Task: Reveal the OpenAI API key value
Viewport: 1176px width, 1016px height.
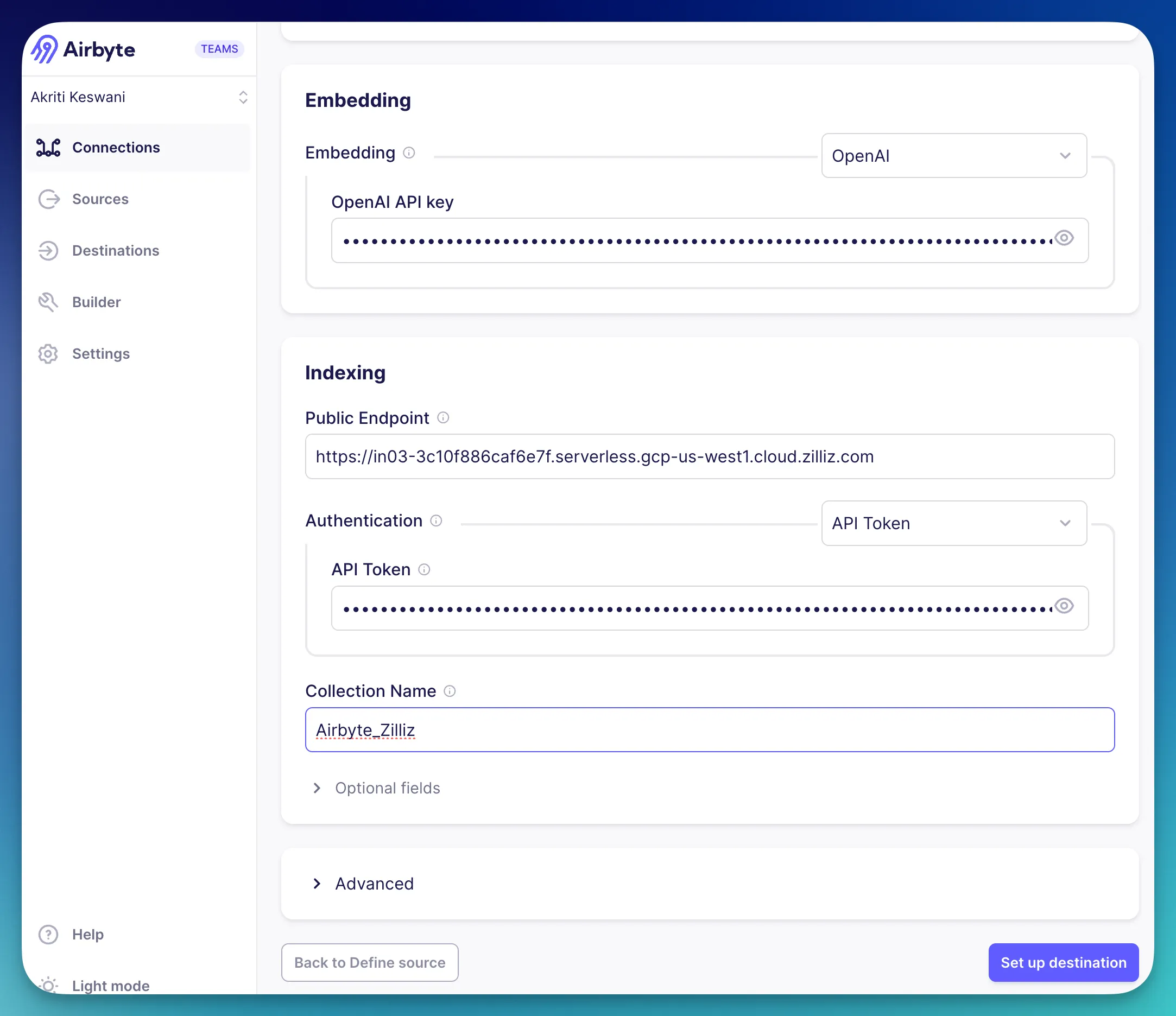Action: pos(1064,238)
